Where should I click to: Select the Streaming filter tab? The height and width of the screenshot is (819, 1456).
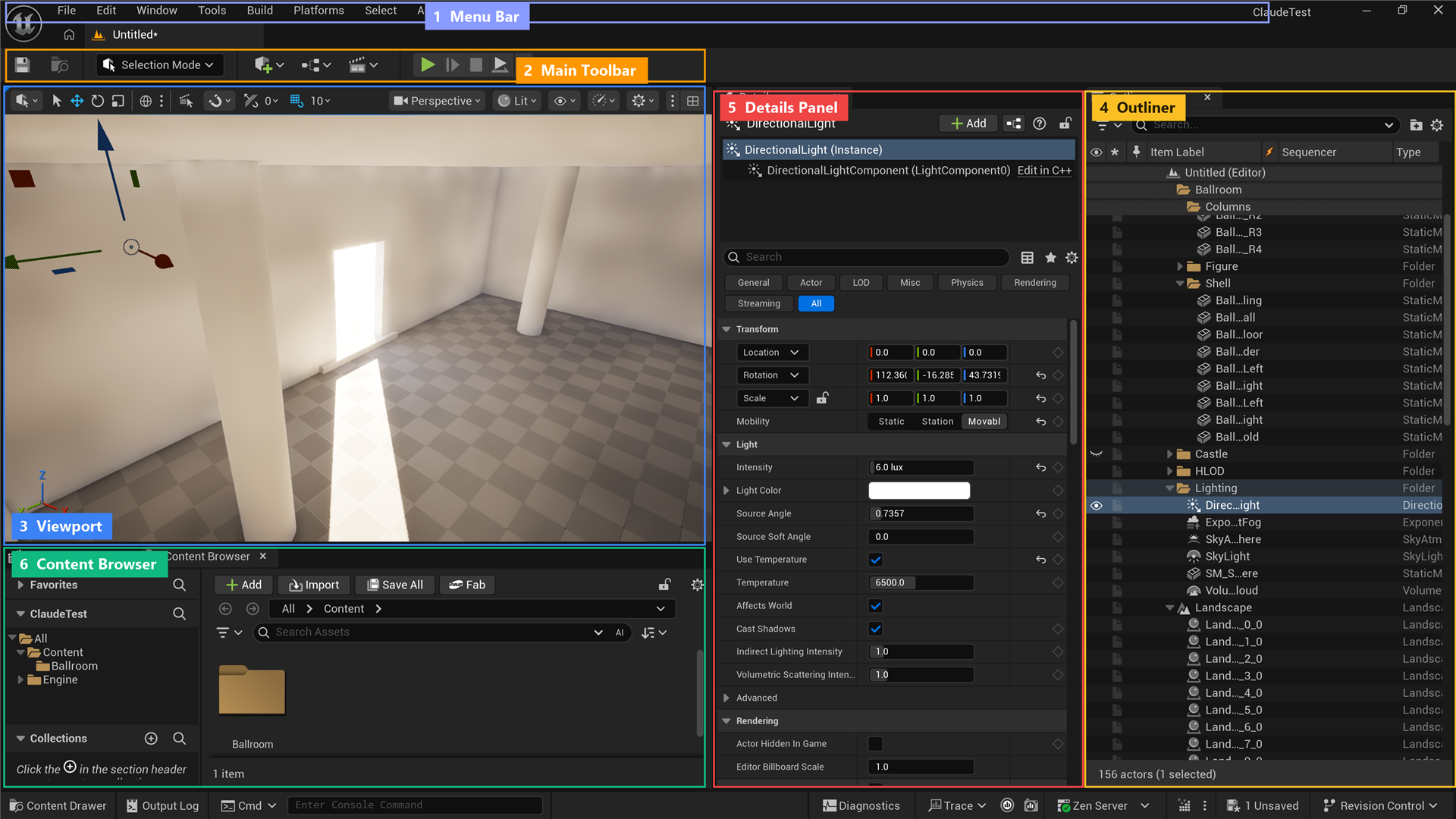coord(758,304)
